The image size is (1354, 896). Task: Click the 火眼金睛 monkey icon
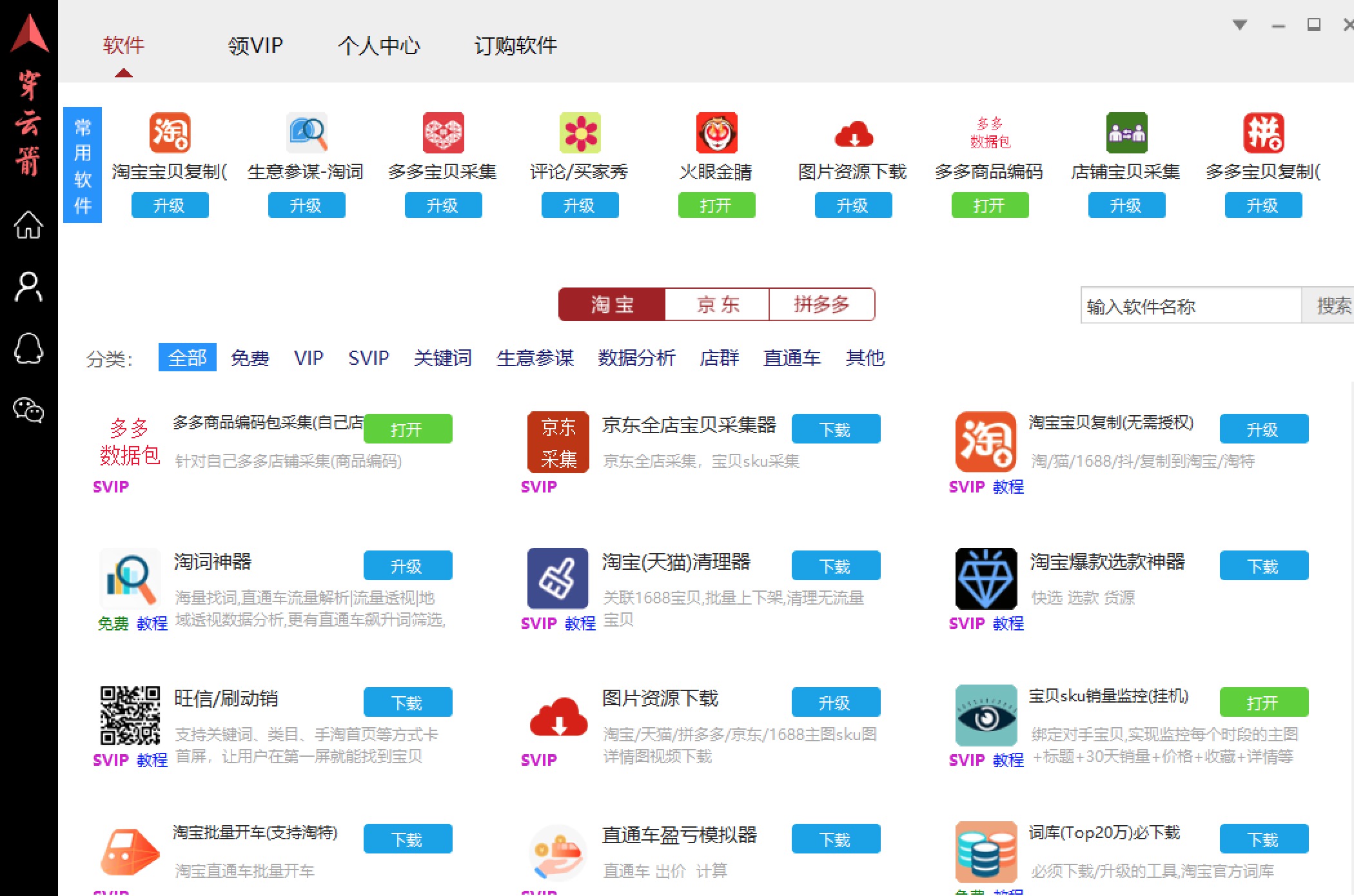click(717, 133)
